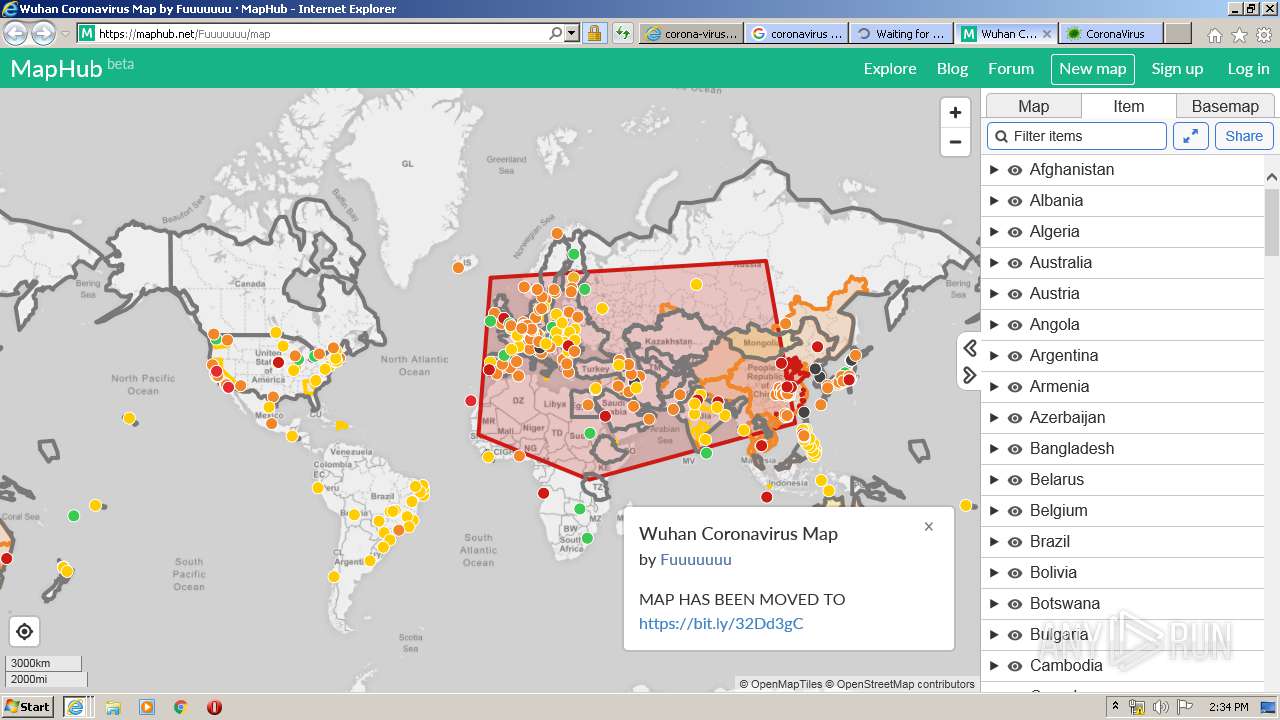Open author Fuuuuuuu's profile link
The width and height of the screenshot is (1280, 720).
pyautogui.click(x=696, y=560)
